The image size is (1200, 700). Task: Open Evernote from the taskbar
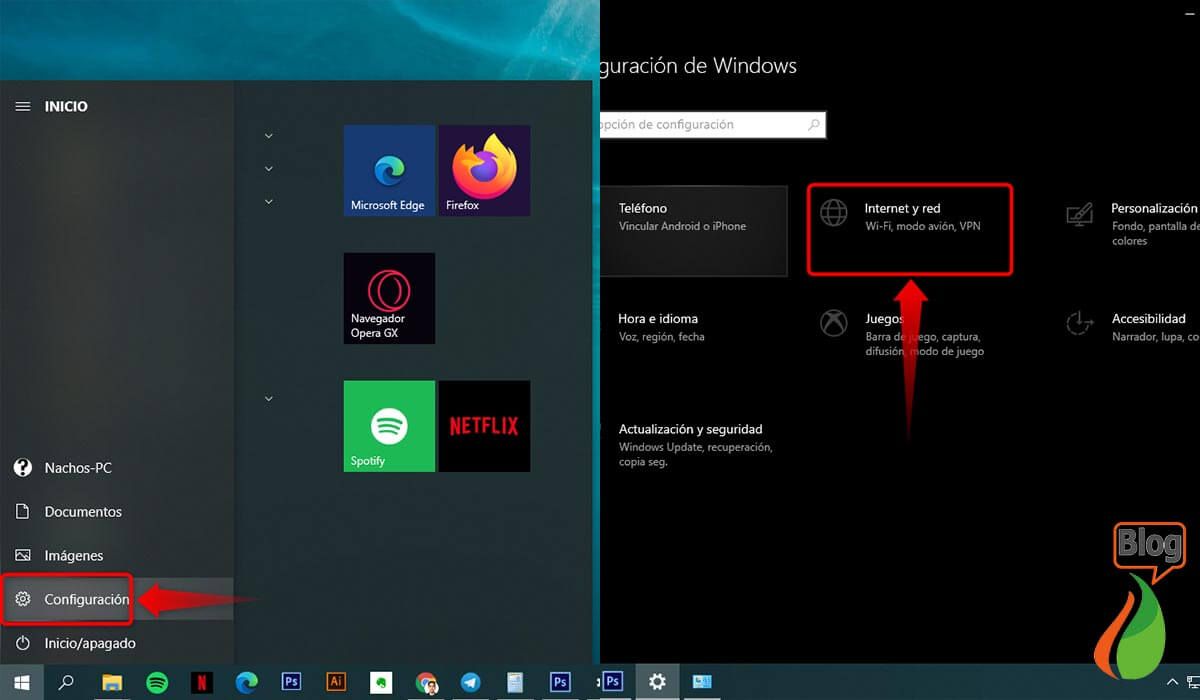[x=381, y=682]
